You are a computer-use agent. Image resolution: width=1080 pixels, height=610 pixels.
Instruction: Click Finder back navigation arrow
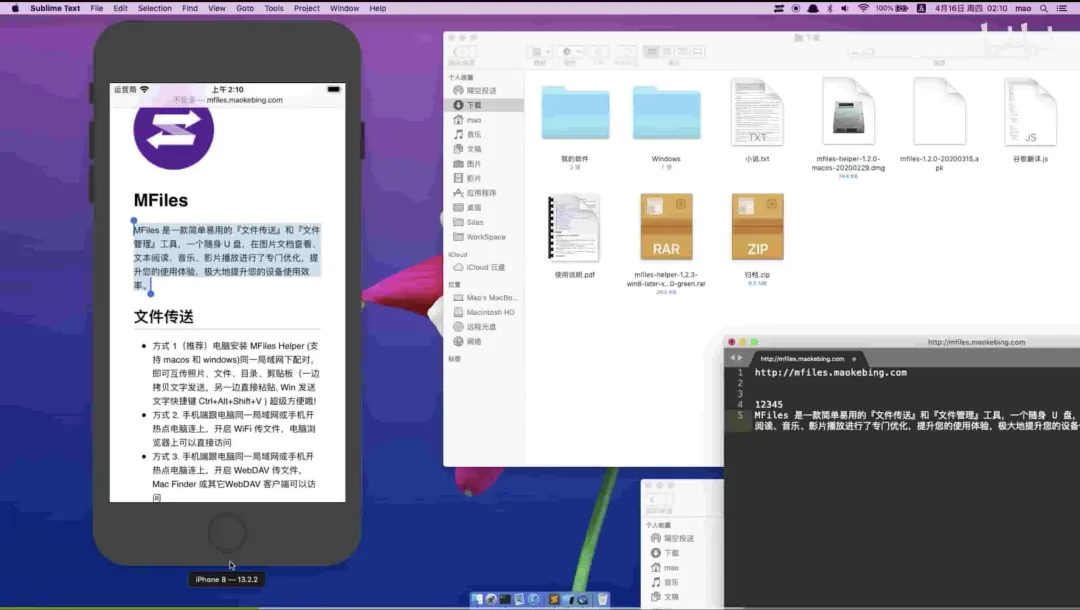tap(455, 52)
